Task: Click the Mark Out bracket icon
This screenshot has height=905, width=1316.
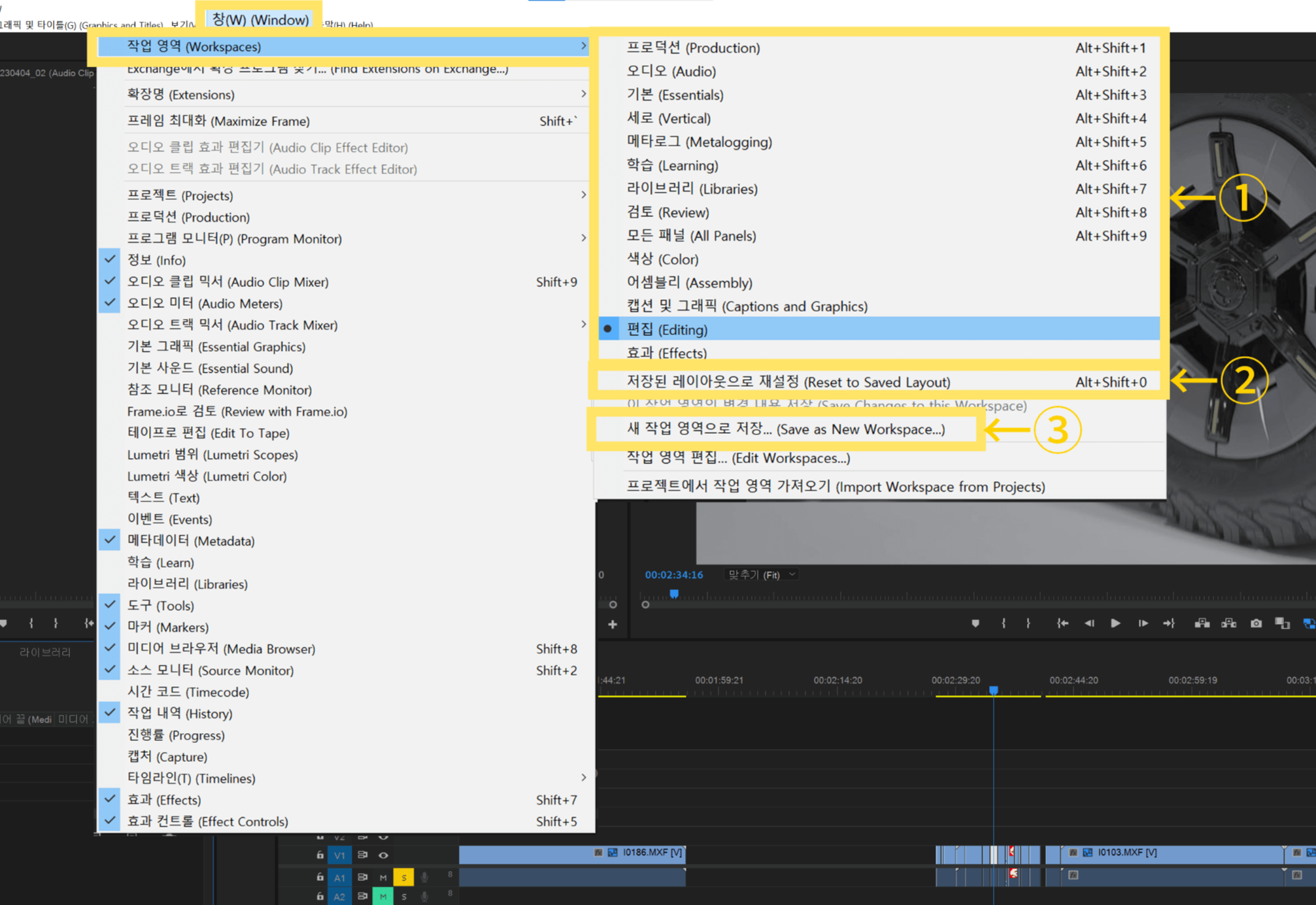Action: pyautogui.click(x=1028, y=623)
